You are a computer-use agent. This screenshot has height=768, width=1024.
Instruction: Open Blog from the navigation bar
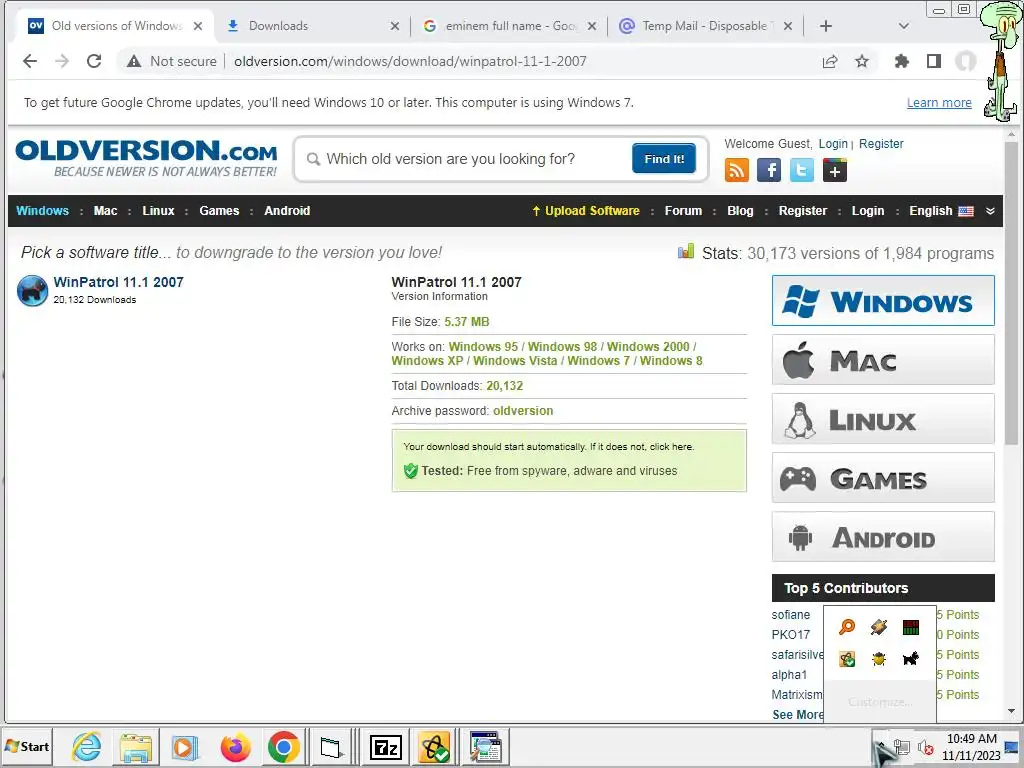[740, 211]
